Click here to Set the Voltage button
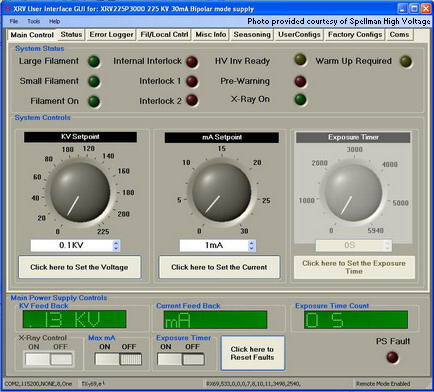The width and height of the screenshot is (434, 392). (x=79, y=267)
